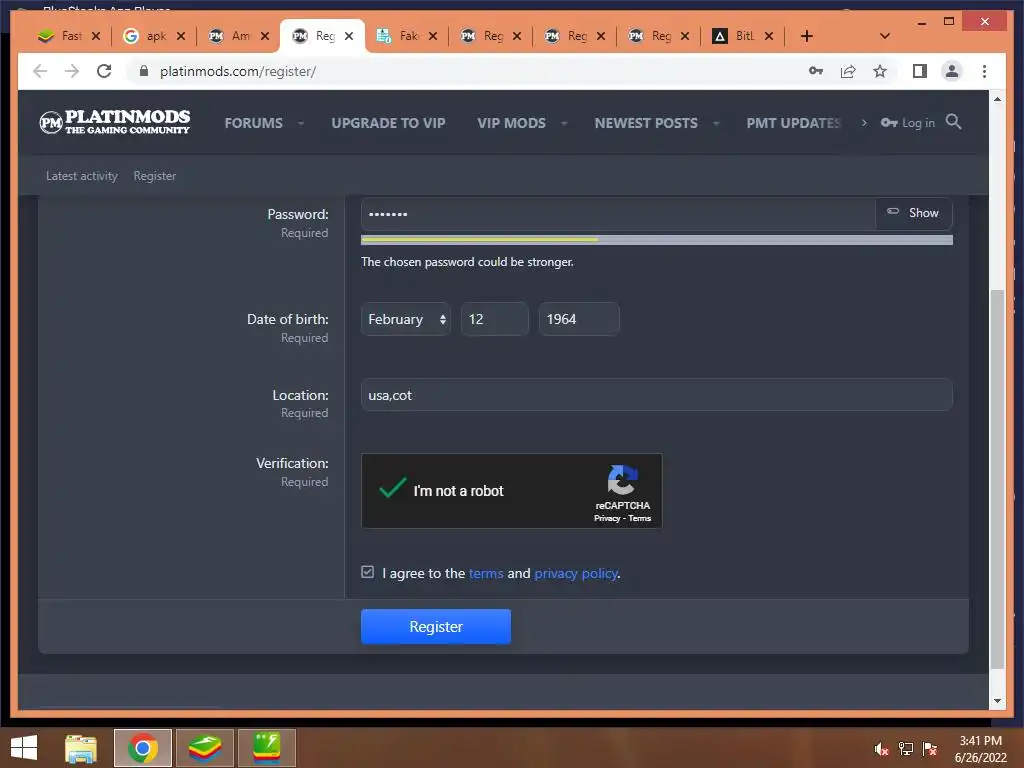
Task: Click the Chrome taskbar icon
Action: pyautogui.click(x=142, y=748)
